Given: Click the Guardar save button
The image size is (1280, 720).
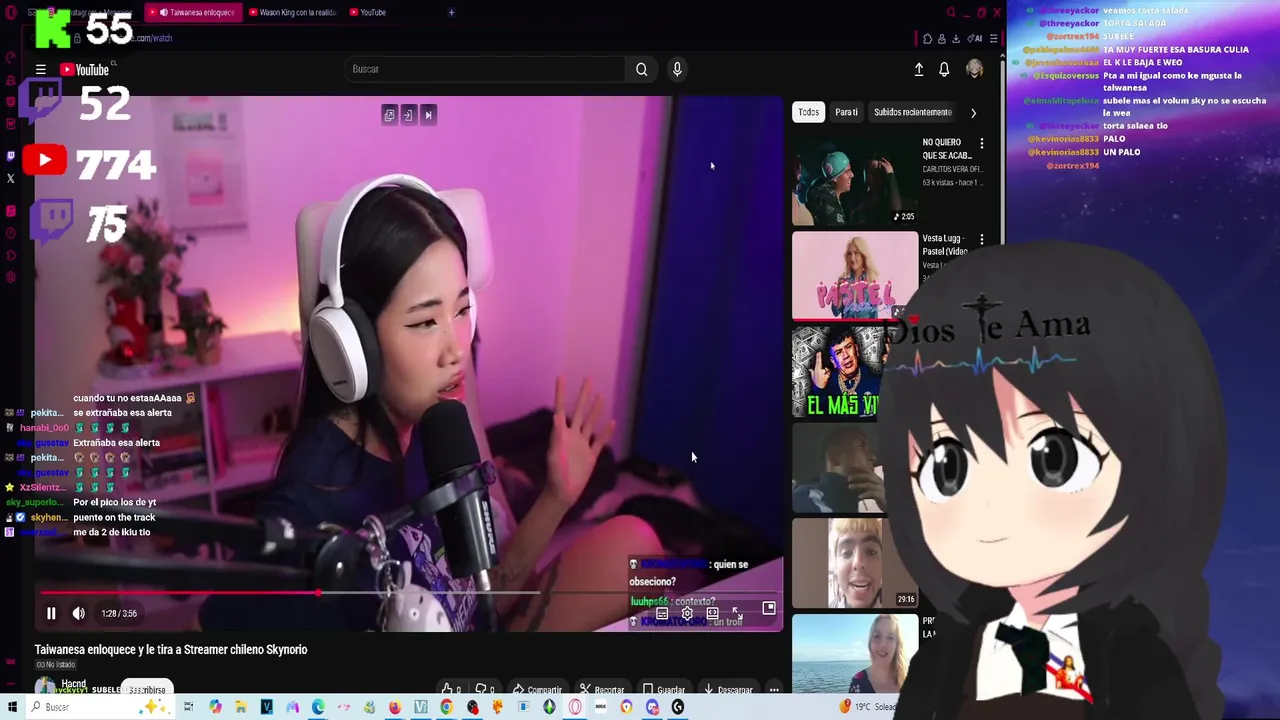Looking at the screenshot, I should pyautogui.click(x=664, y=689).
